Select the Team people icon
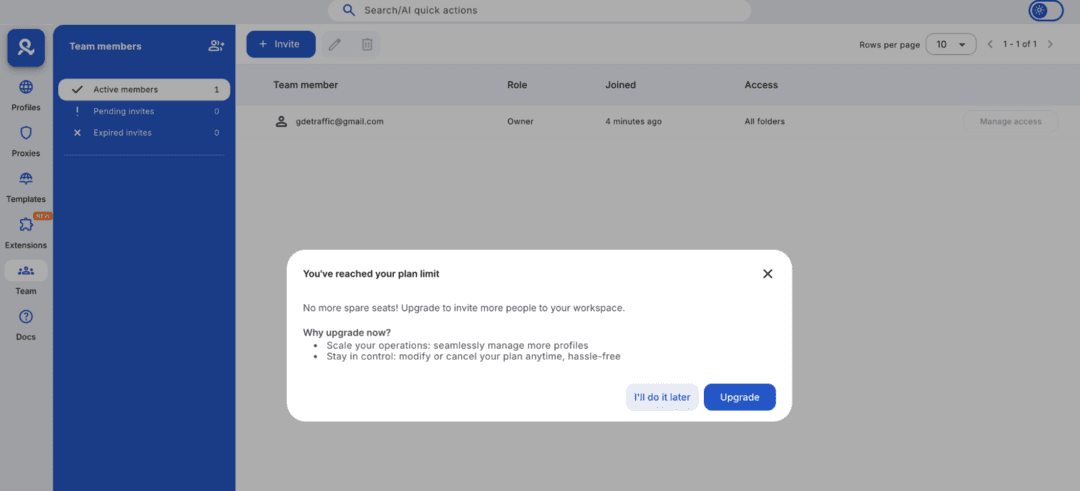Image resolution: width=1080 pixels, height=491 pixels. click(x=26, y=271)
